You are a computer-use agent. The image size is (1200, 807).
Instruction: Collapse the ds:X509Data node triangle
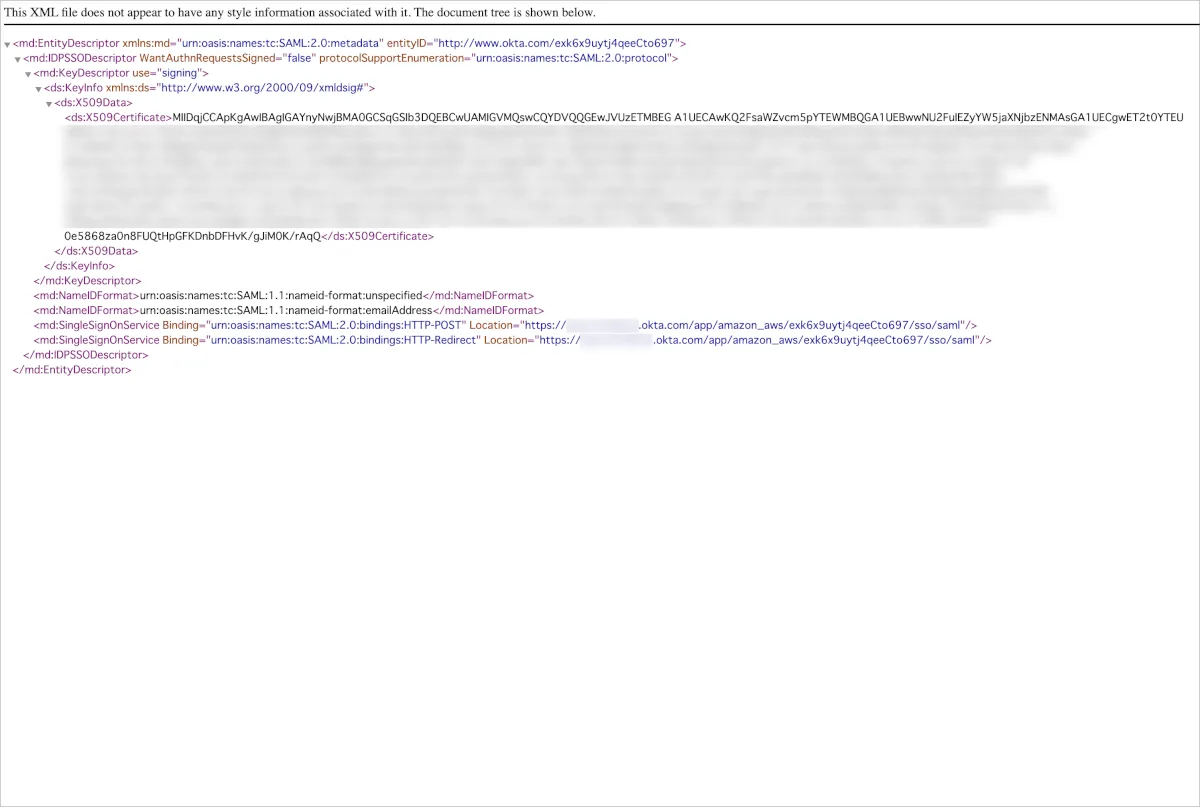coord(48,104)
